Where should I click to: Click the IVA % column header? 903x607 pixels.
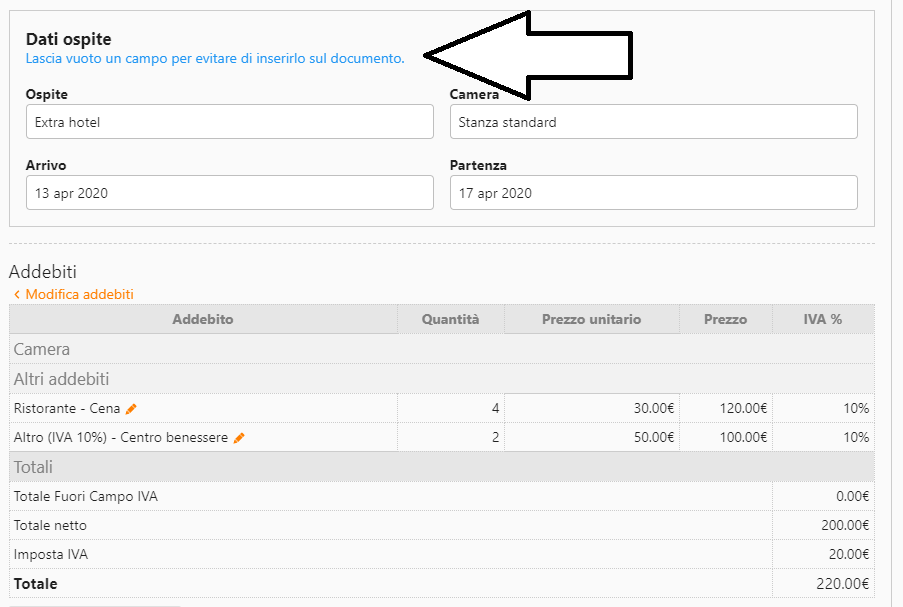click(822, 319)
